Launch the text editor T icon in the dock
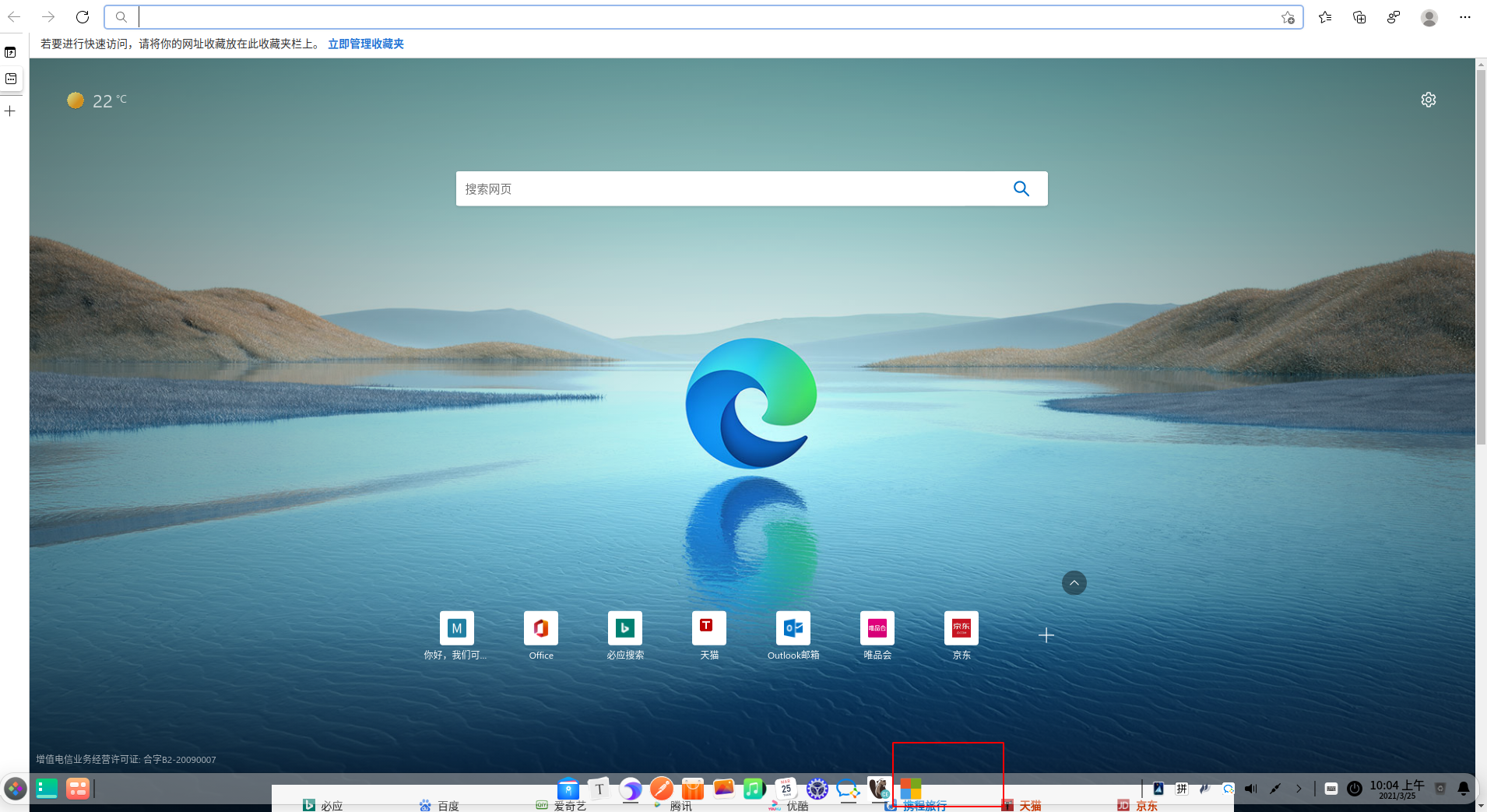1487x812 pixels. click(x=599, y=789)
